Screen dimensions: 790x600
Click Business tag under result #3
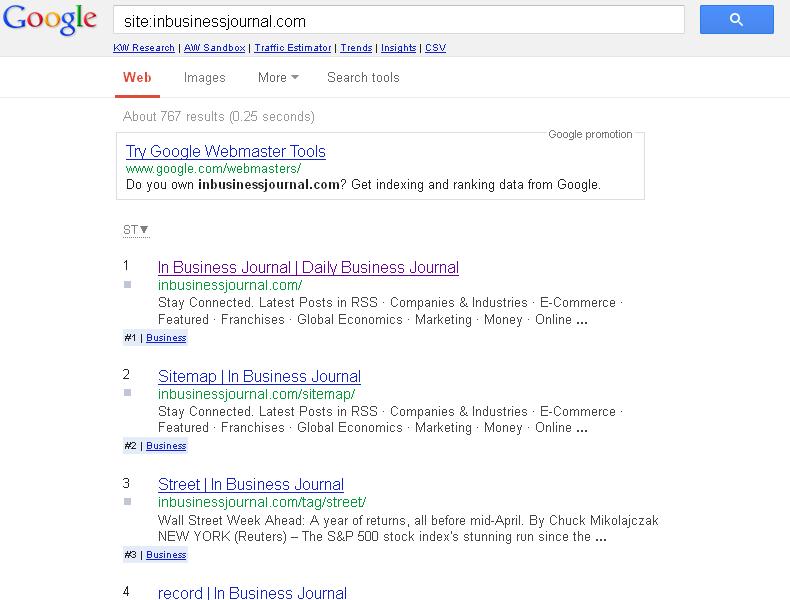(166, 555)
